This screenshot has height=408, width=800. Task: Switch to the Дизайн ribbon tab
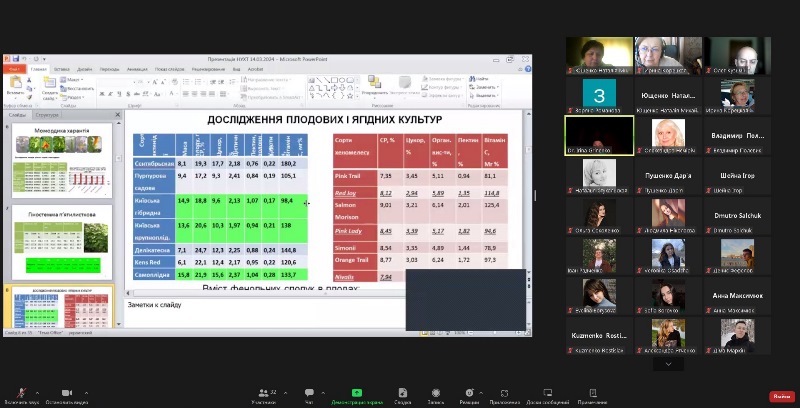84,69
